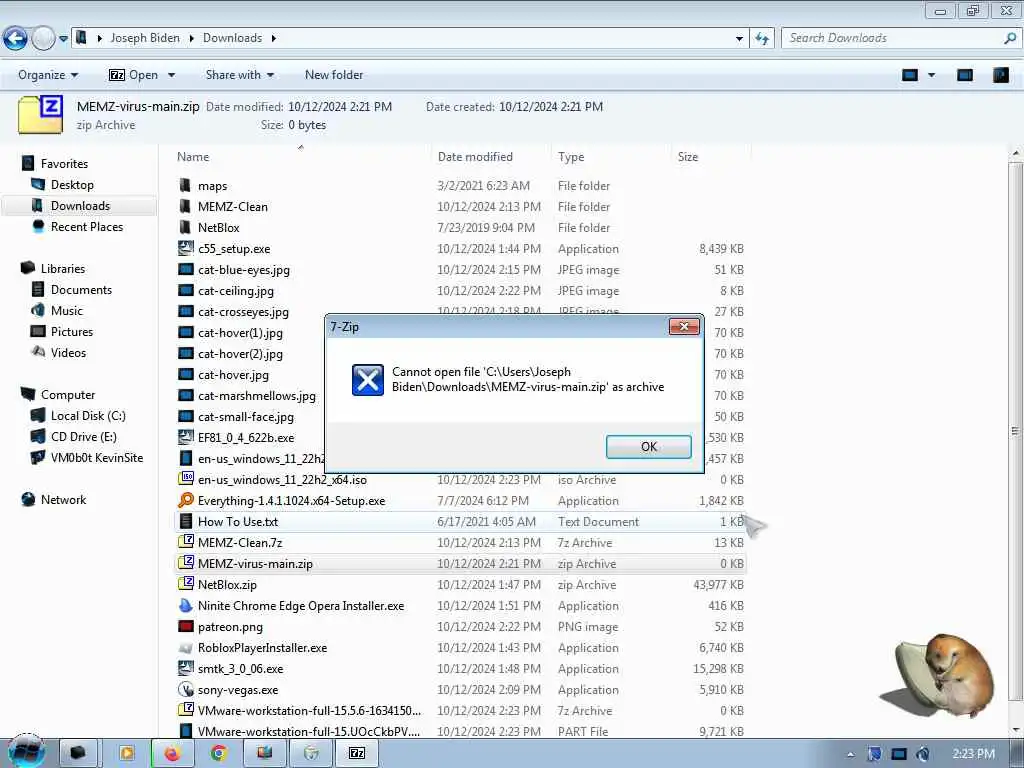Image resolution: width=1024 pixels, height=768 pixels.
Task: Sort by Type column header
Action: pyautogui.click(x=571, y=157)
